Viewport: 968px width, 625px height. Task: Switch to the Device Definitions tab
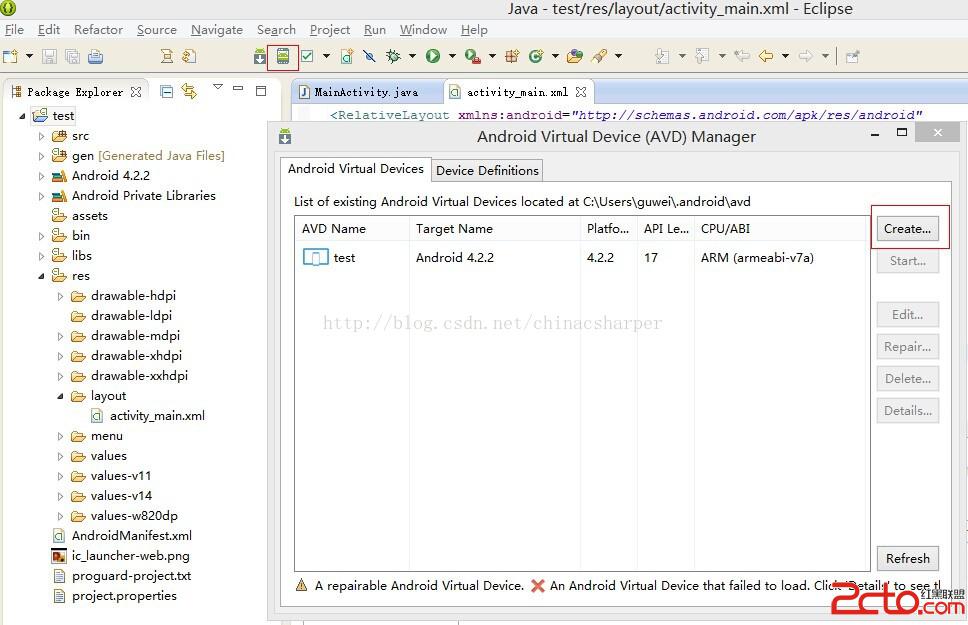coord(487,170)
